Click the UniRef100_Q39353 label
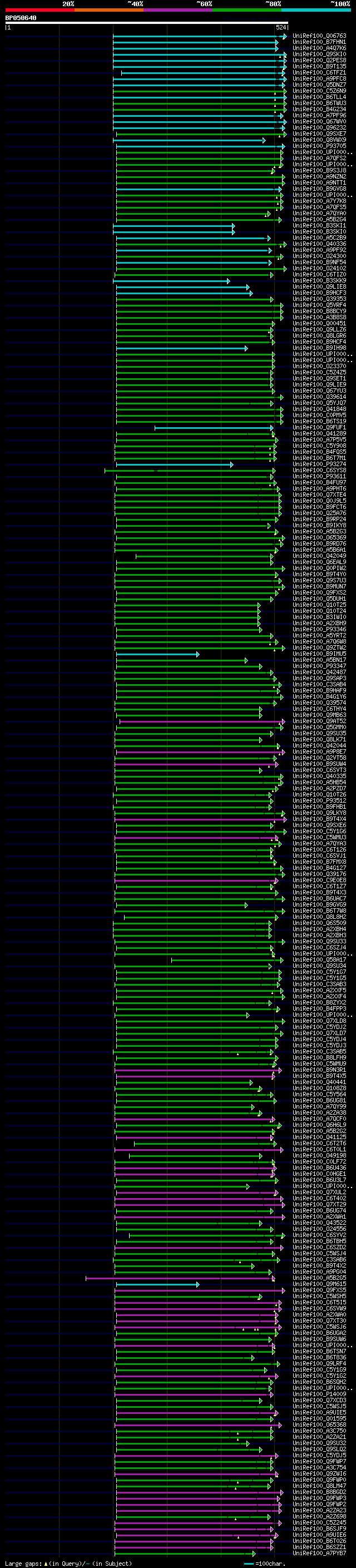Image resolution: width=356 pixels, height=1568 pixels. click(x=319, y=299)
